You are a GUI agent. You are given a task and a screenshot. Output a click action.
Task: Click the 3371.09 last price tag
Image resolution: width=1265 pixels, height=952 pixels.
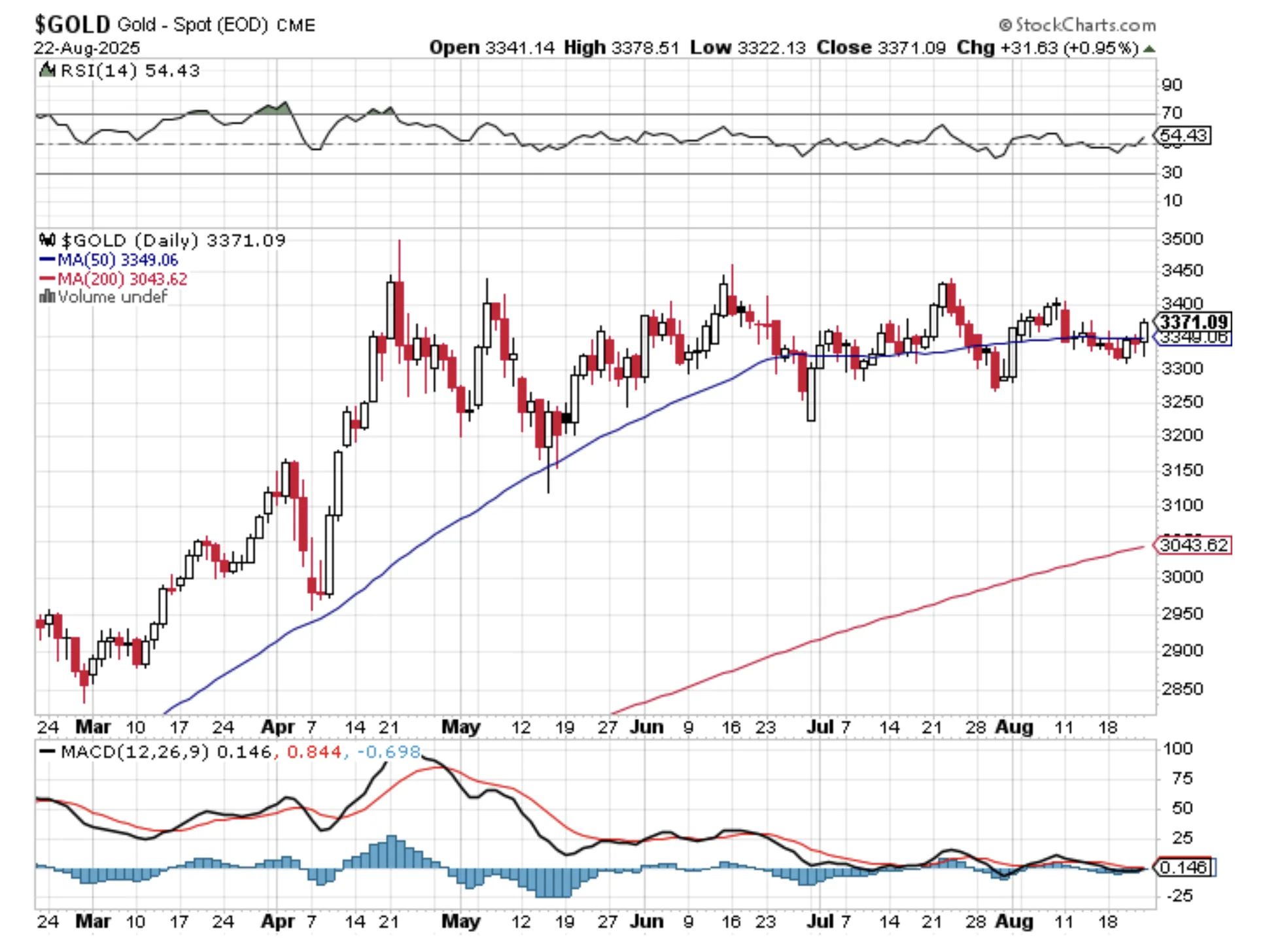click(1194, 322)
